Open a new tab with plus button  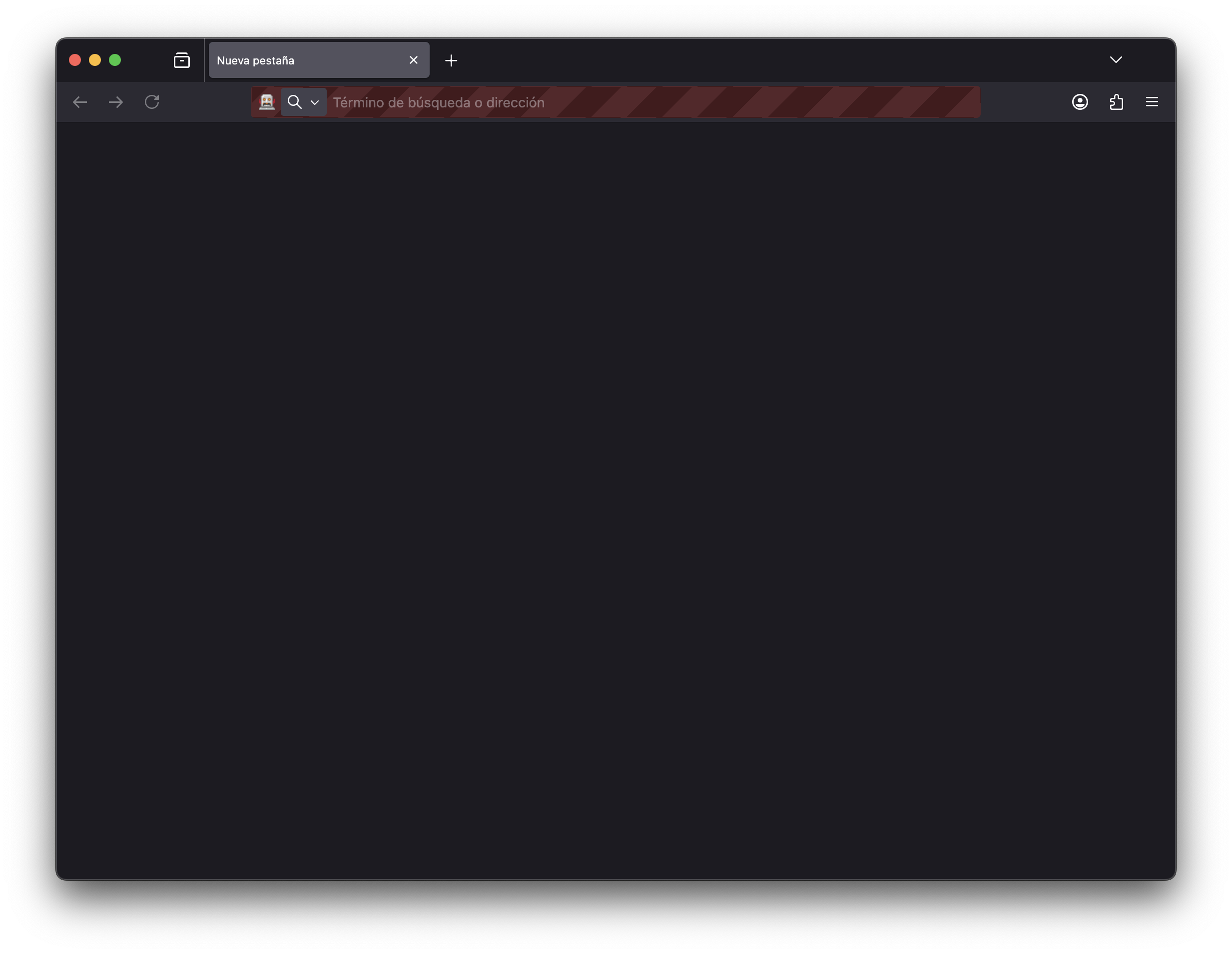451,60
